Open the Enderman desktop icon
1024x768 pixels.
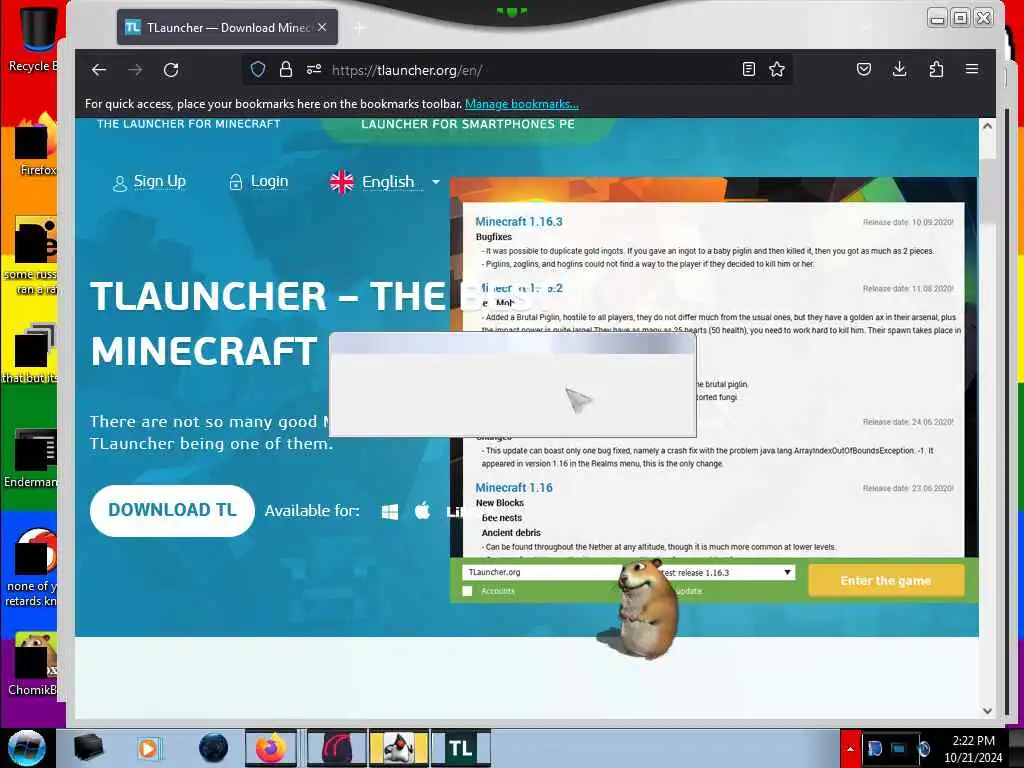(x=31, y=458)
